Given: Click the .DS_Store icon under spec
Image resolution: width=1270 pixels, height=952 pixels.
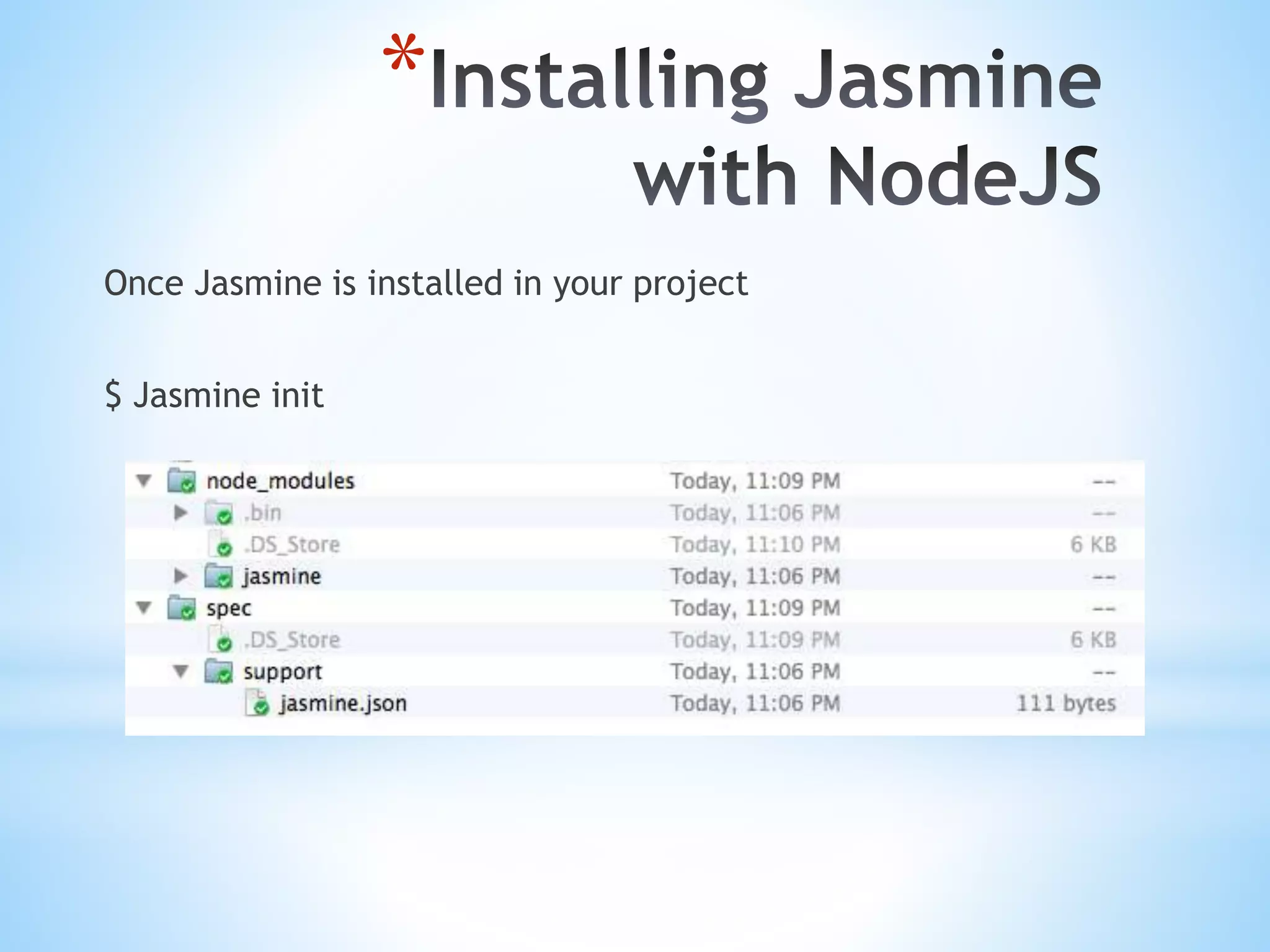Looking at the screenshot, I should click(220, 640).
